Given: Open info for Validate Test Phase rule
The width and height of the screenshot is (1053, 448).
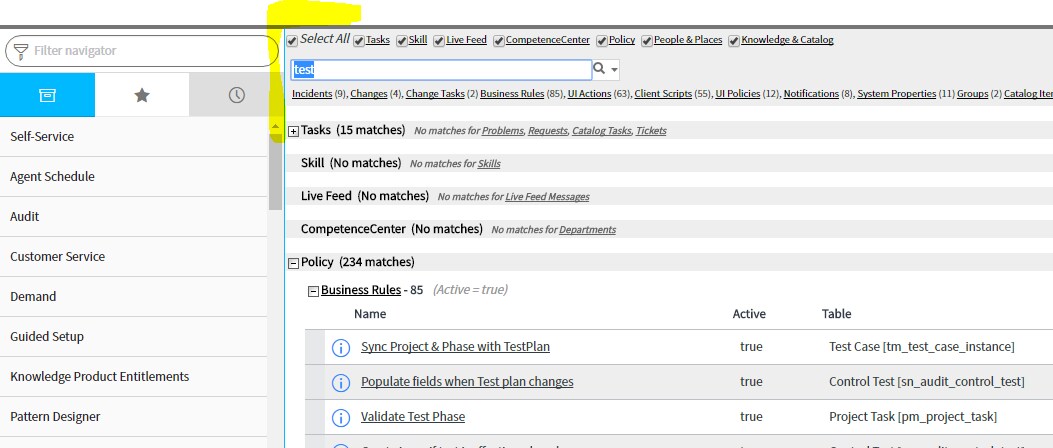Looking at the screenshot, I should [x=341, y=417].
